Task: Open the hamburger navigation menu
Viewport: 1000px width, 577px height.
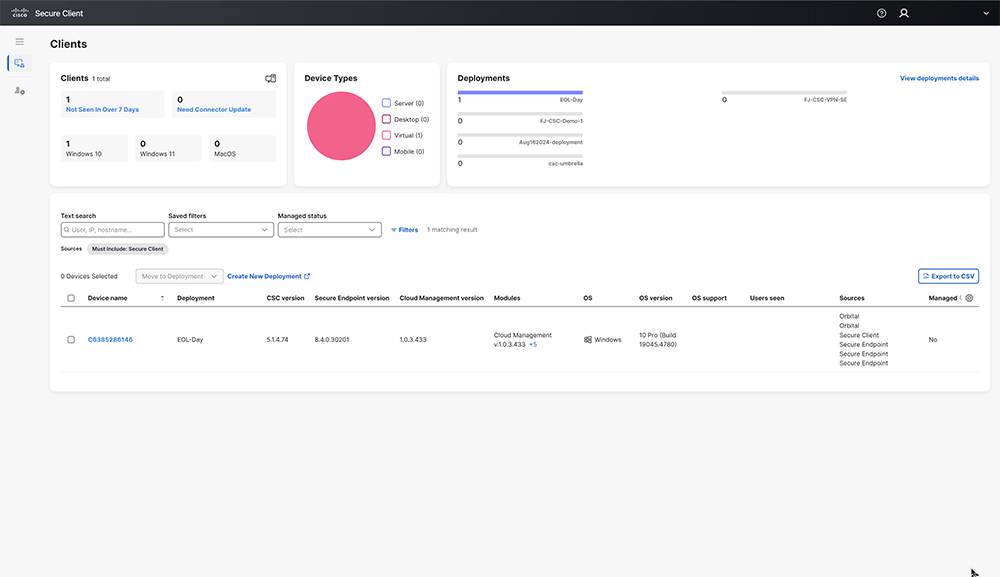Action: (20, 41)
